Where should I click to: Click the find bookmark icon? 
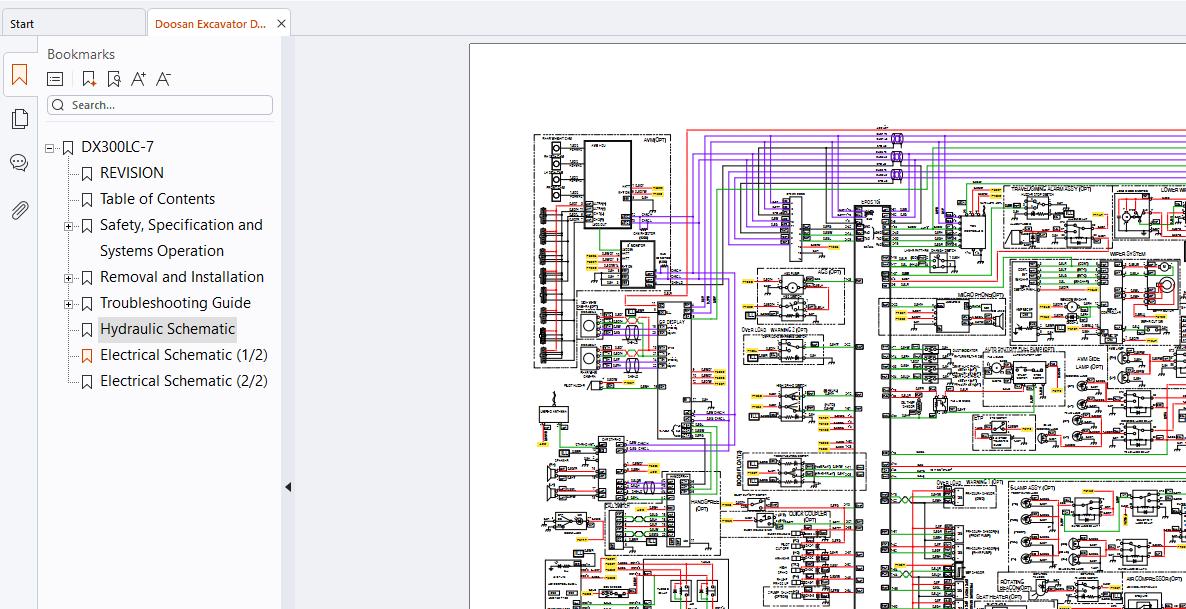pyautogui.click(x=113, y=79)
